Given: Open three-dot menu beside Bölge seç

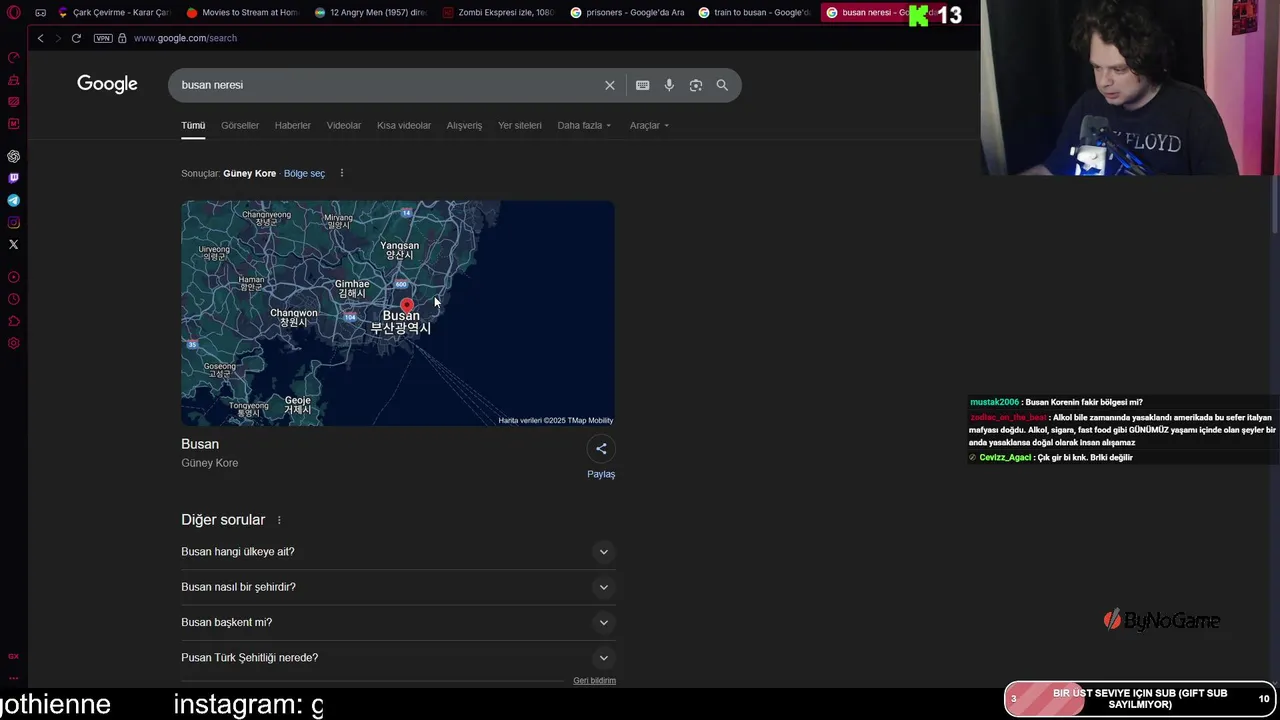Looking at the screenshot, I should click(x=341, y=173).
